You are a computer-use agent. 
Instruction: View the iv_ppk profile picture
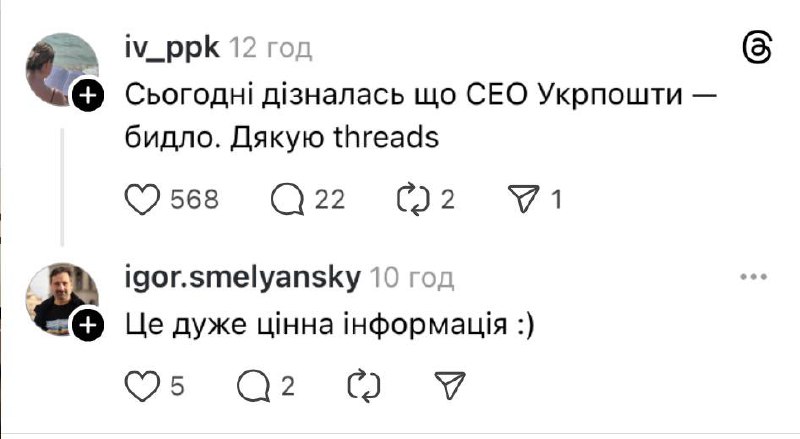click(62, 65)
